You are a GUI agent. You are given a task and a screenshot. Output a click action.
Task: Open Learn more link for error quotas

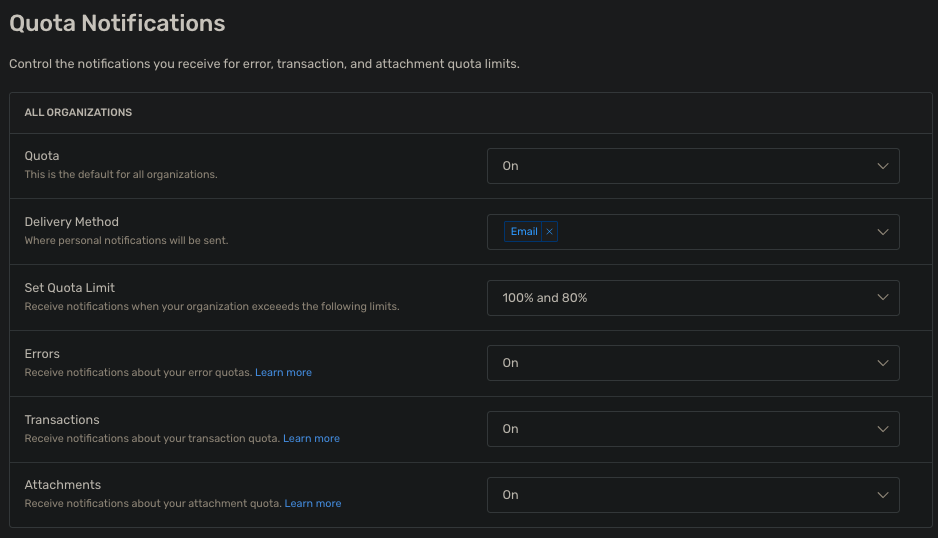coord(283,373)
